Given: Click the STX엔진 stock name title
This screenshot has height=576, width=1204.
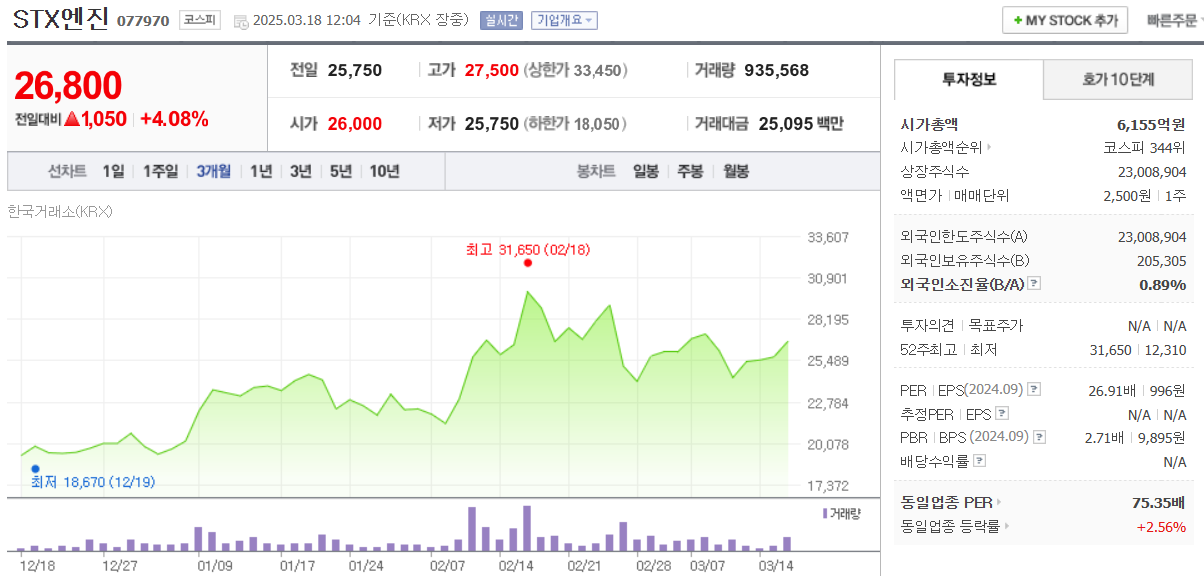Looking at the screenshot, I should click(61, 20).
